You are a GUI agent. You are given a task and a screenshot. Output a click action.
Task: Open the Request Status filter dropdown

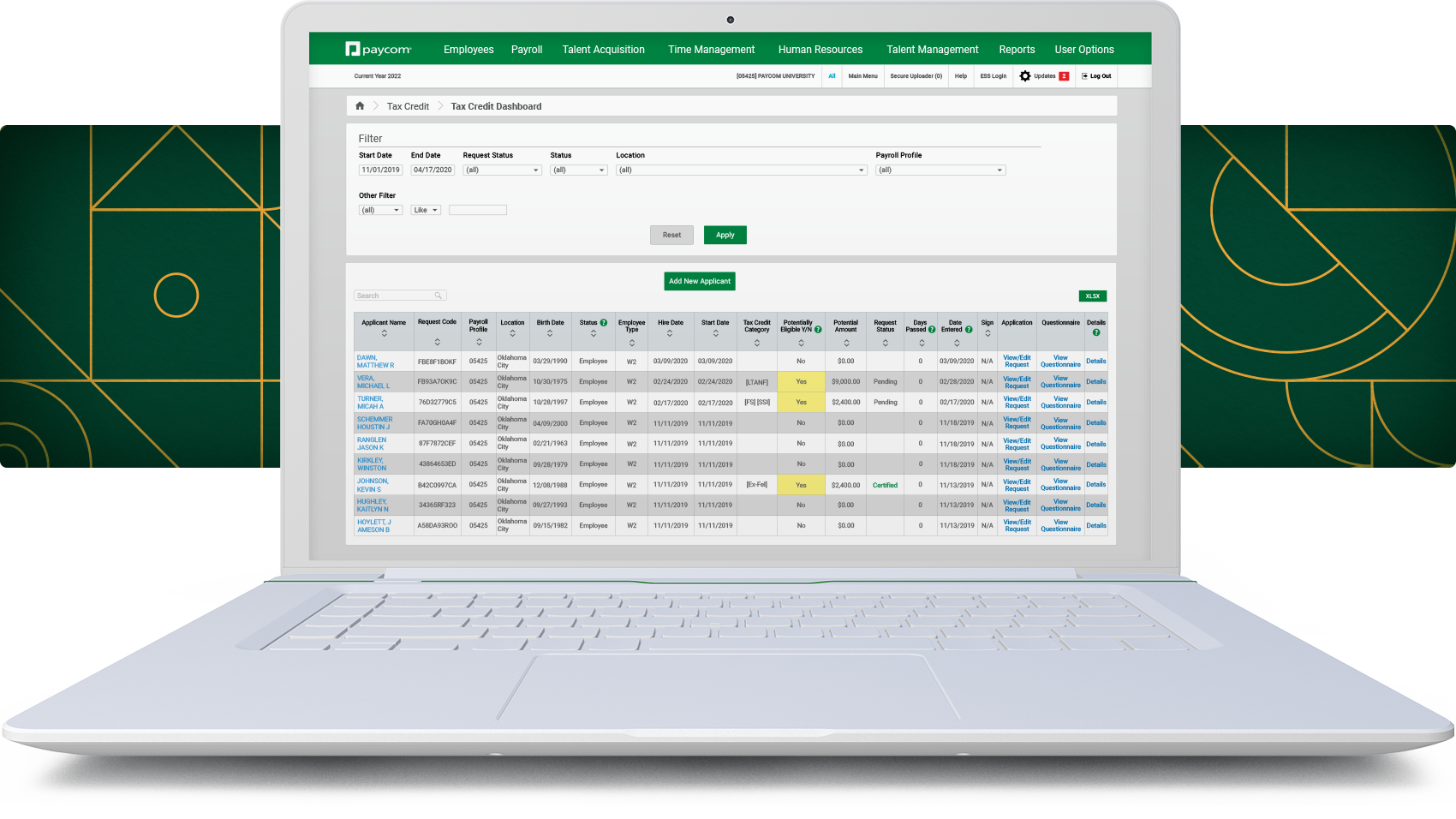(502, 170)
